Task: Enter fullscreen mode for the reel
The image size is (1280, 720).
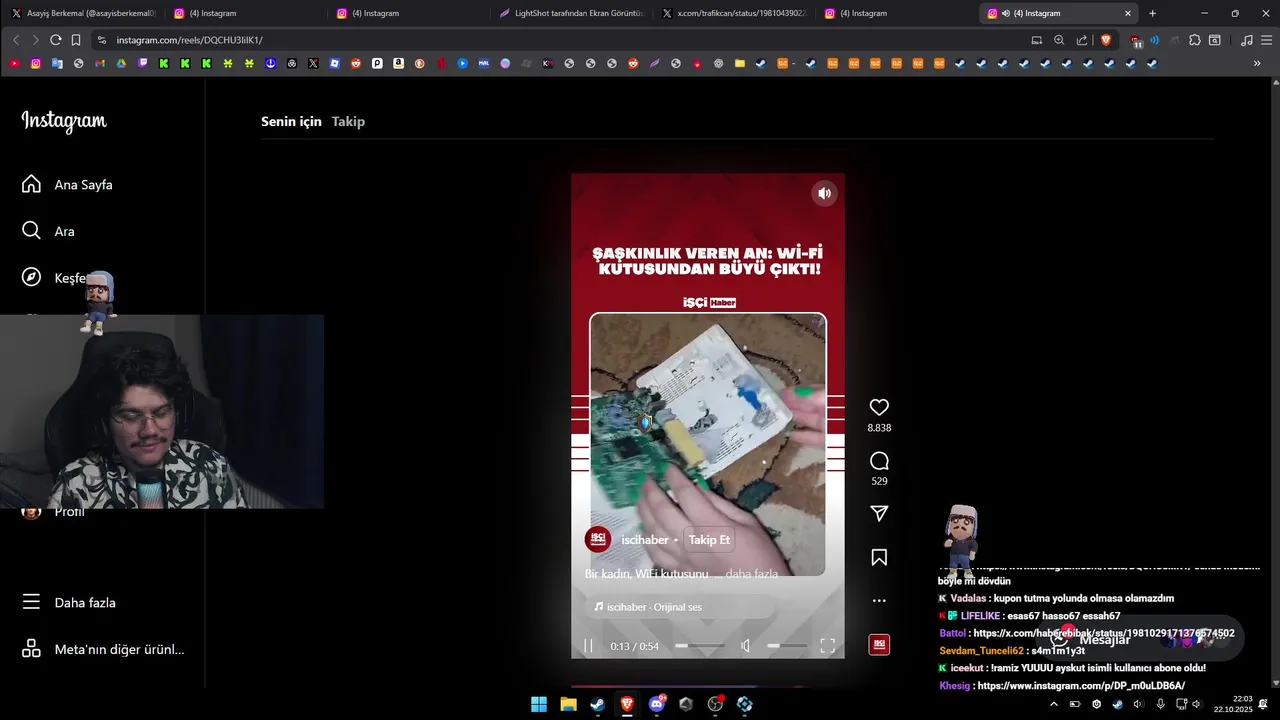Action: 828,646
